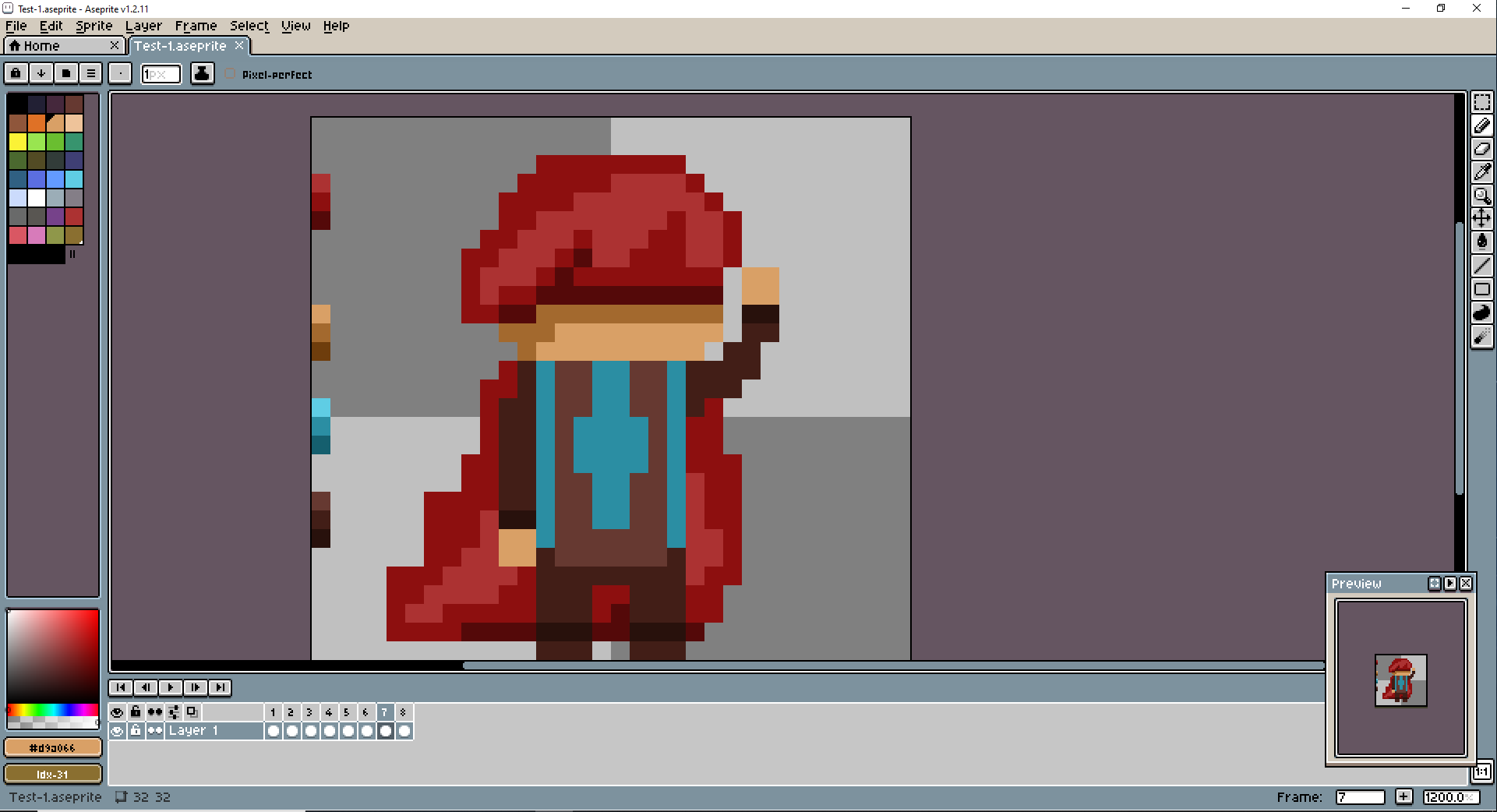Screen dimensions: 1497x812
Task: Select the Move tool
Action: tap(1482, 218)
